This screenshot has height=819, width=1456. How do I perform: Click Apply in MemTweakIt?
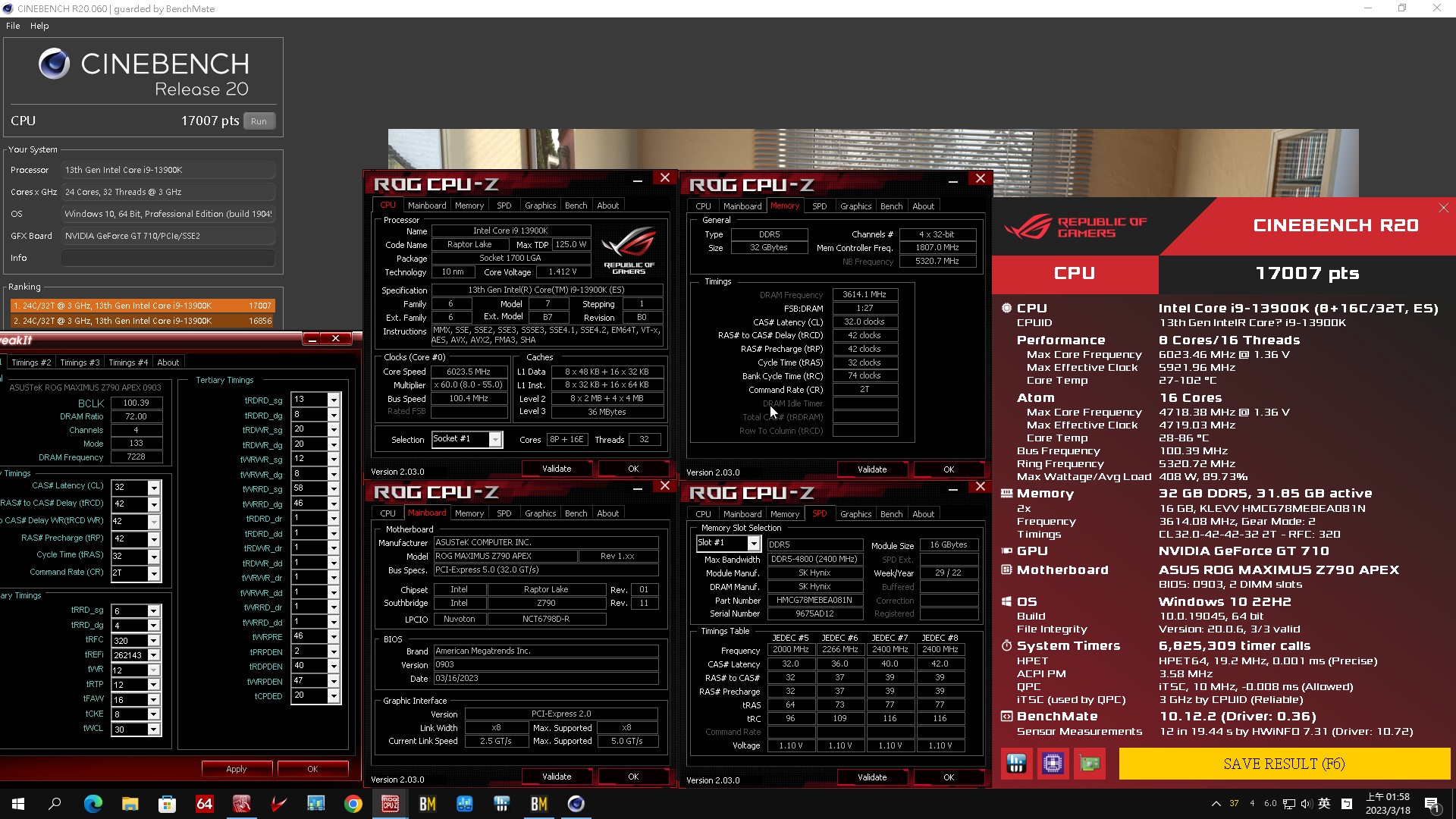click(x=237, y=769)
